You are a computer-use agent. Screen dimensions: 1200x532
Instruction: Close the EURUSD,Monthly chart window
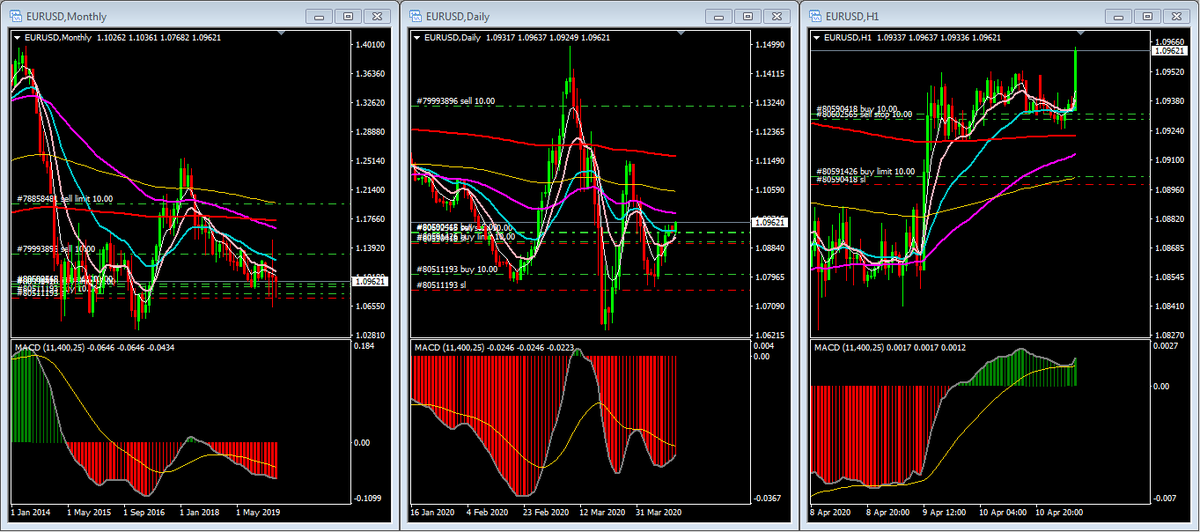376,16
